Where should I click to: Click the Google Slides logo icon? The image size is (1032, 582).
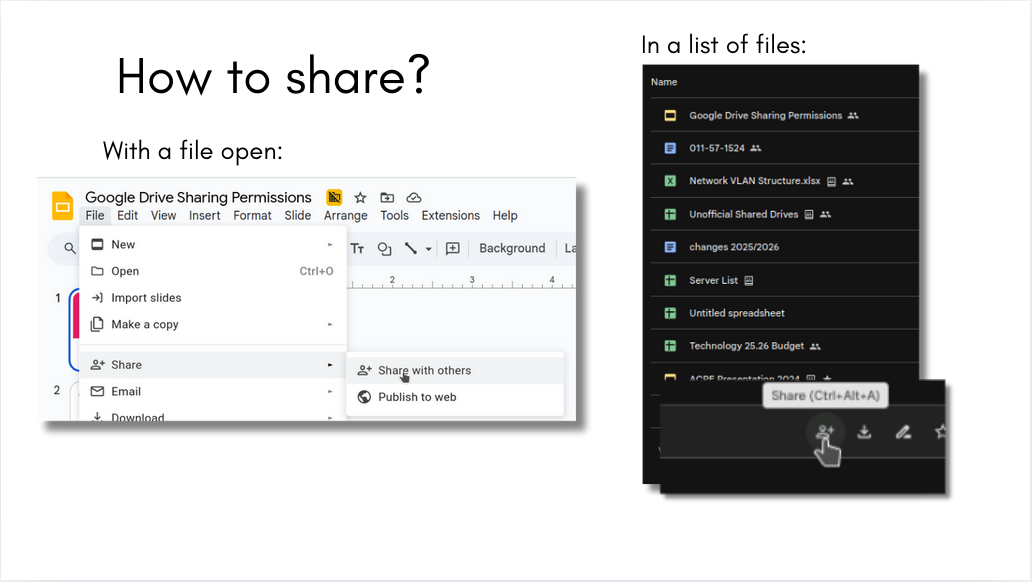click(x=63, y=206)
